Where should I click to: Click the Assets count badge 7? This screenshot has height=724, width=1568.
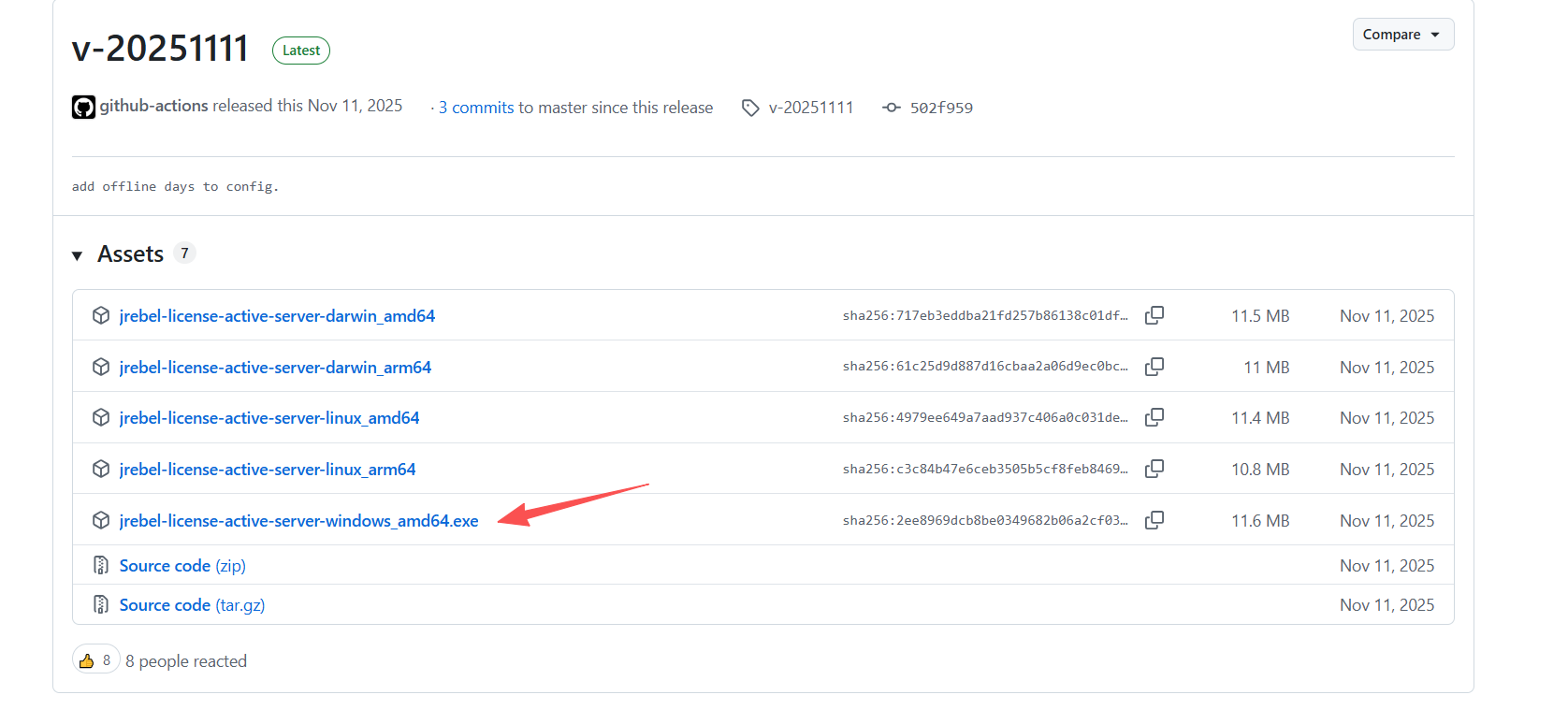[x=184, y=253]
